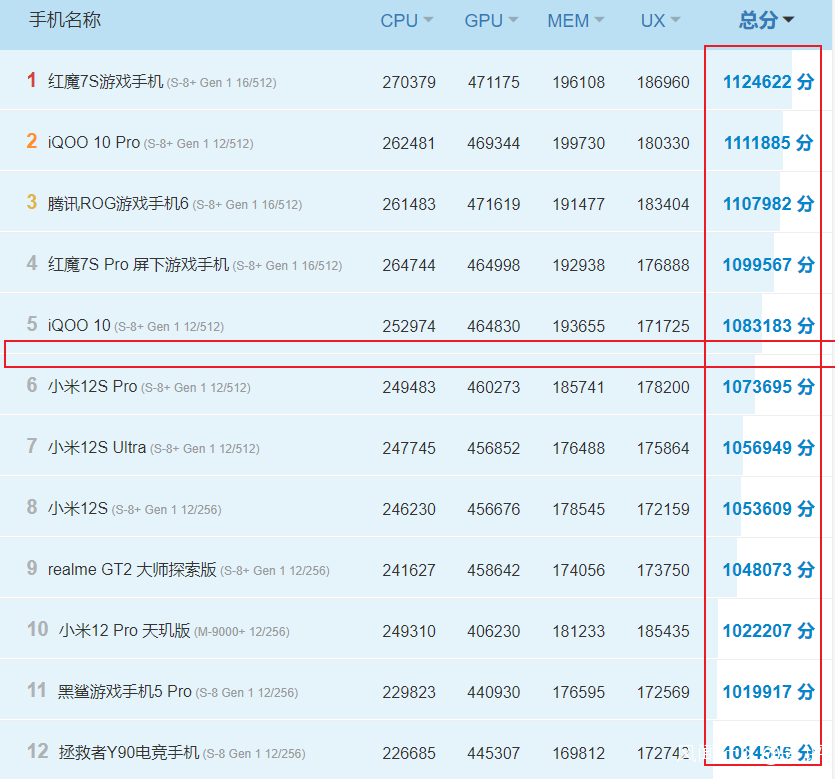Screen dimensions: 835x779
Task: Click MEM score 192938
Action: 578,265
